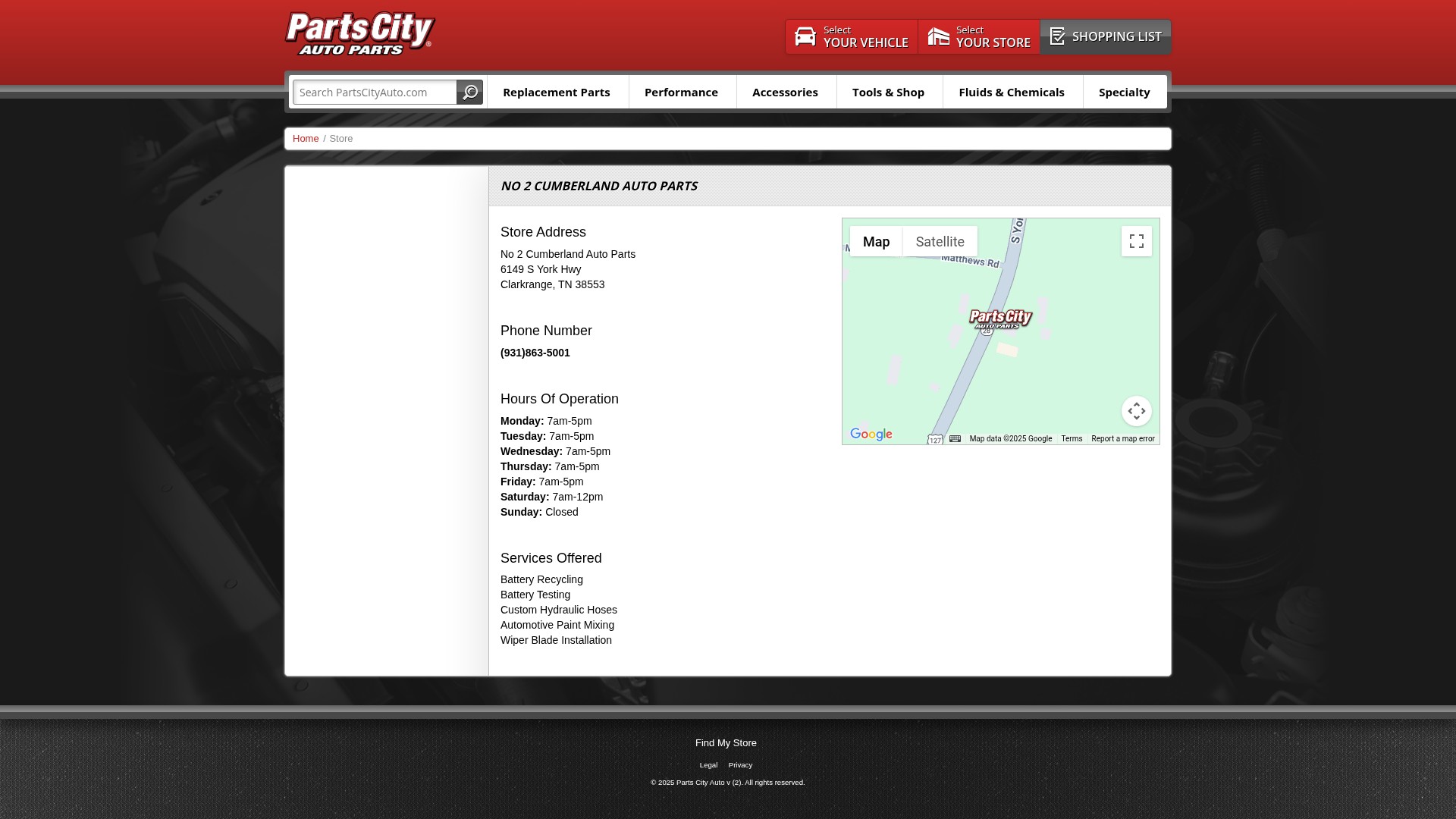
Task: Click No 2 Cumberland Auto Parts heading
Action: point(599,186)
